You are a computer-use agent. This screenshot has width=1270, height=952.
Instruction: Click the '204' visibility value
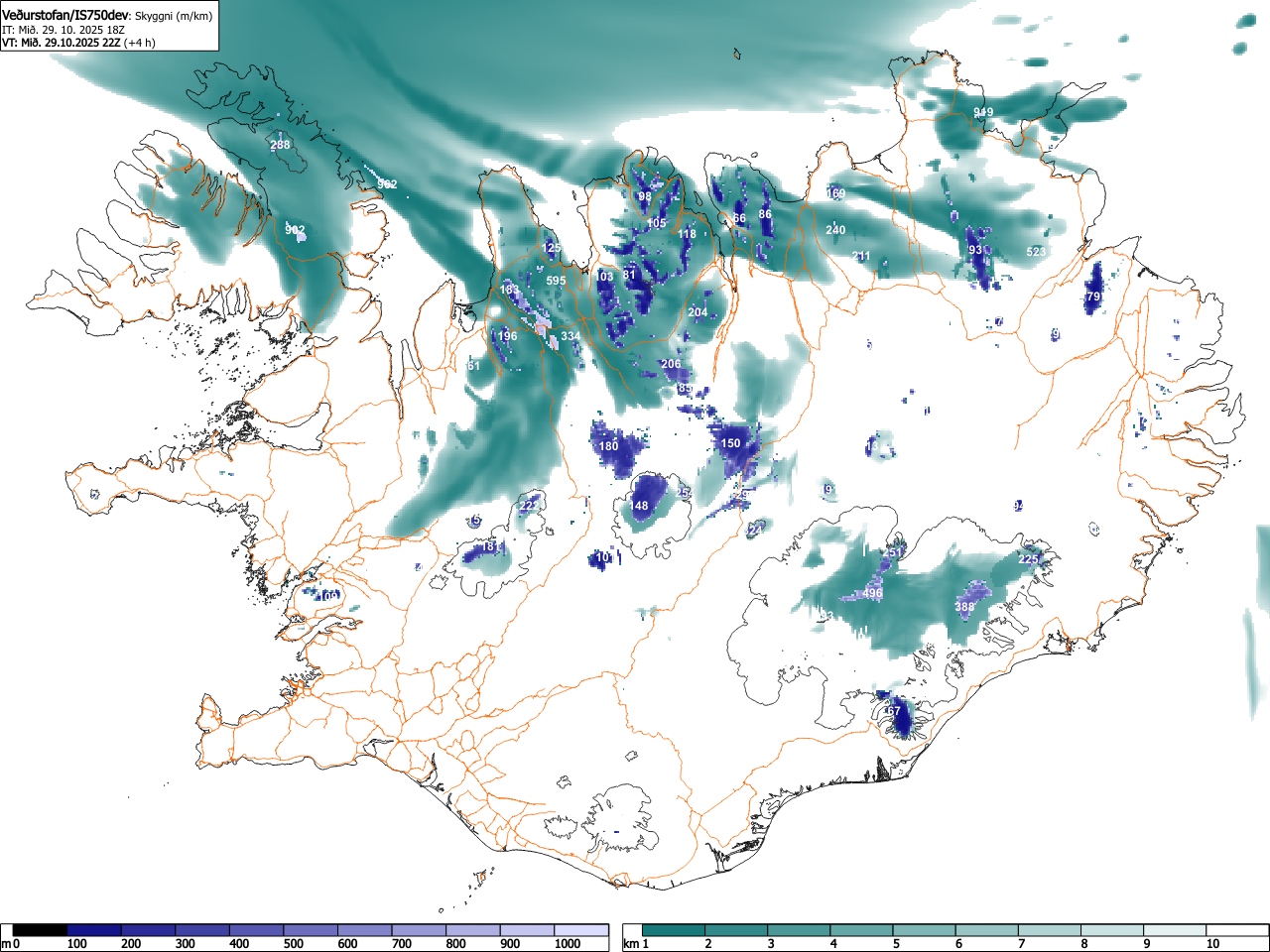pos(698,312)
